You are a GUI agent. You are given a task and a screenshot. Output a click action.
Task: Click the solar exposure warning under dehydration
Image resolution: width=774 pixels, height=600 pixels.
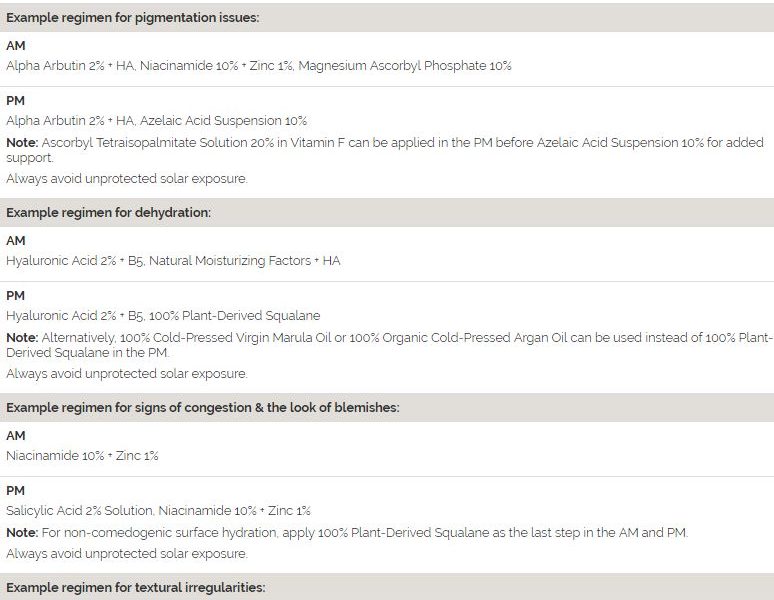pyautogui.click(x=126, y=374)
